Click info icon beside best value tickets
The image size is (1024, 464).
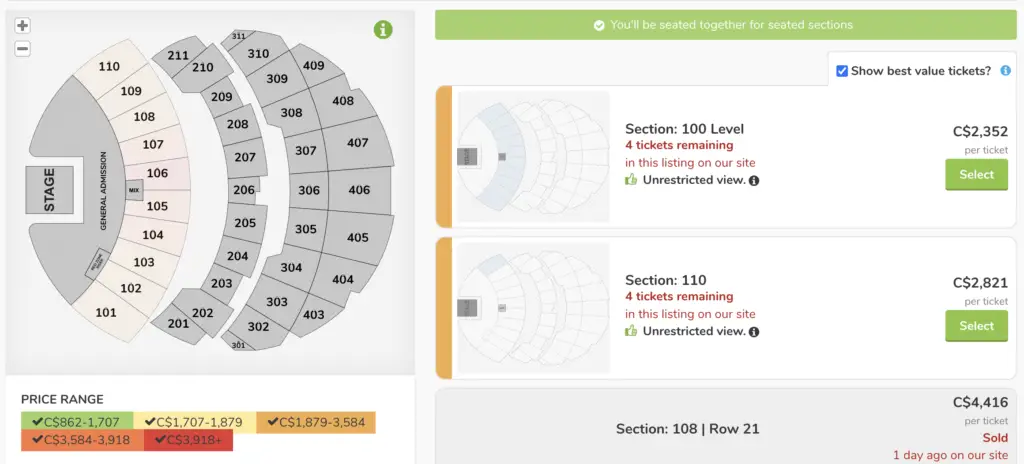tap(1006, 71)
